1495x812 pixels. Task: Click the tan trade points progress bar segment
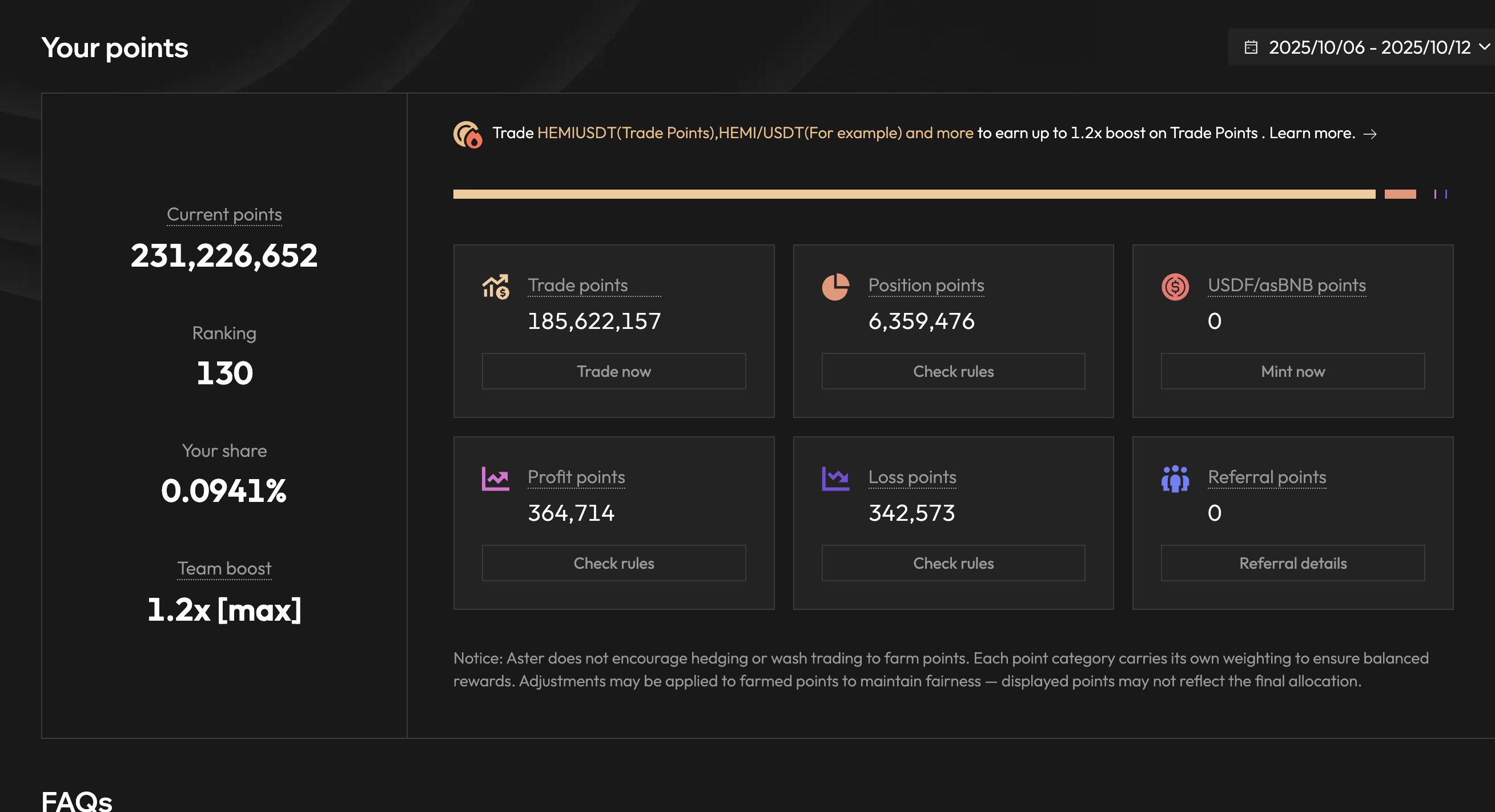click(x=914, y=194)
